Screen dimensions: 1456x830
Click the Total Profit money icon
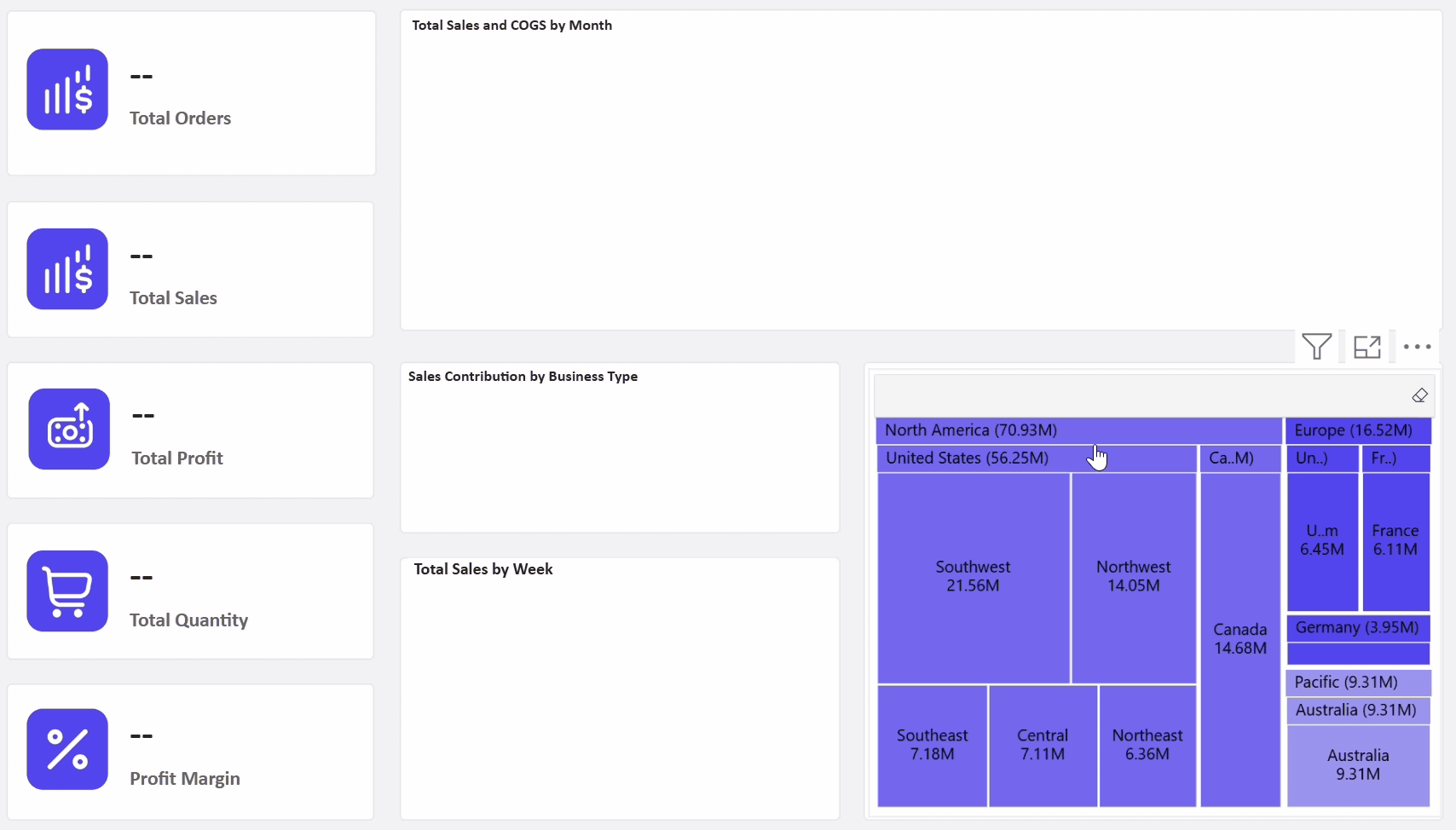pos(69,429)
